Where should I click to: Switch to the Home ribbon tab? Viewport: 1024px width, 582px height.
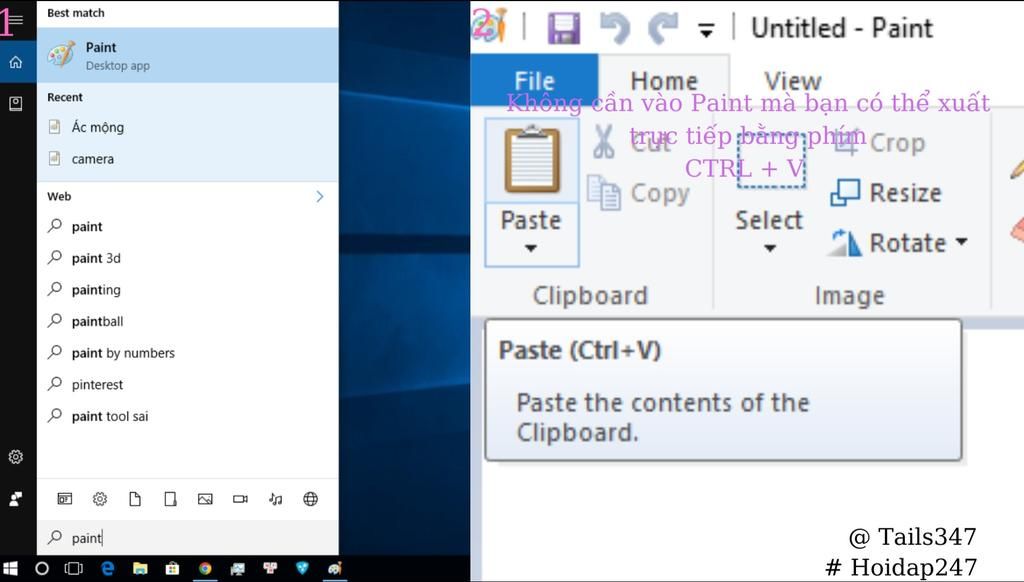click(664, 81)
